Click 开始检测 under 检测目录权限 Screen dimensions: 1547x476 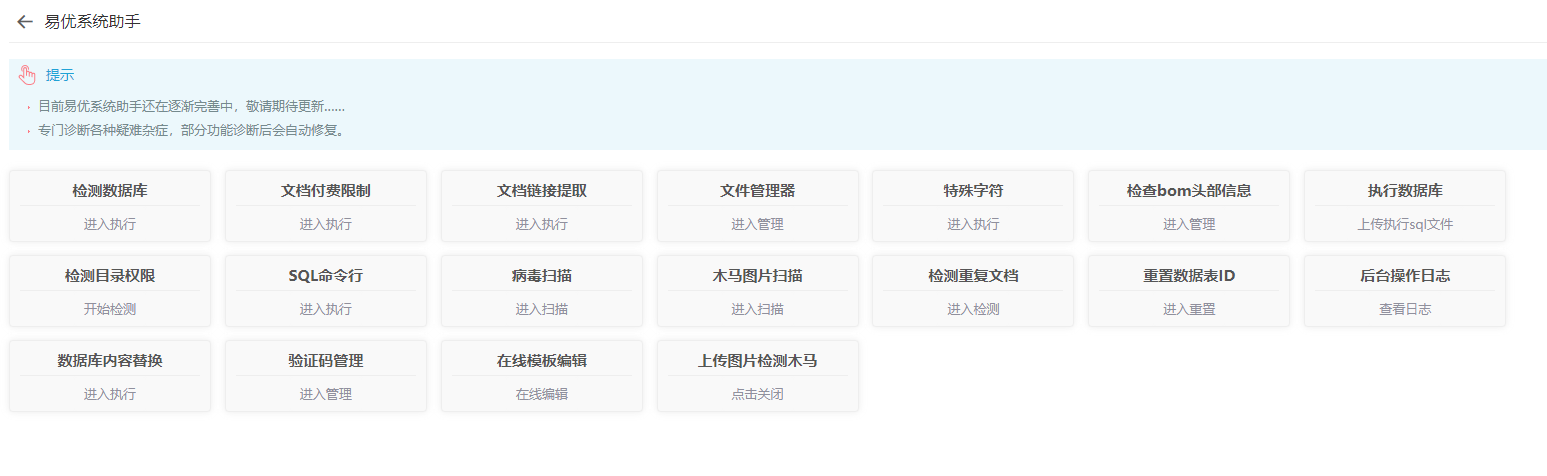[x=110, y=309]
